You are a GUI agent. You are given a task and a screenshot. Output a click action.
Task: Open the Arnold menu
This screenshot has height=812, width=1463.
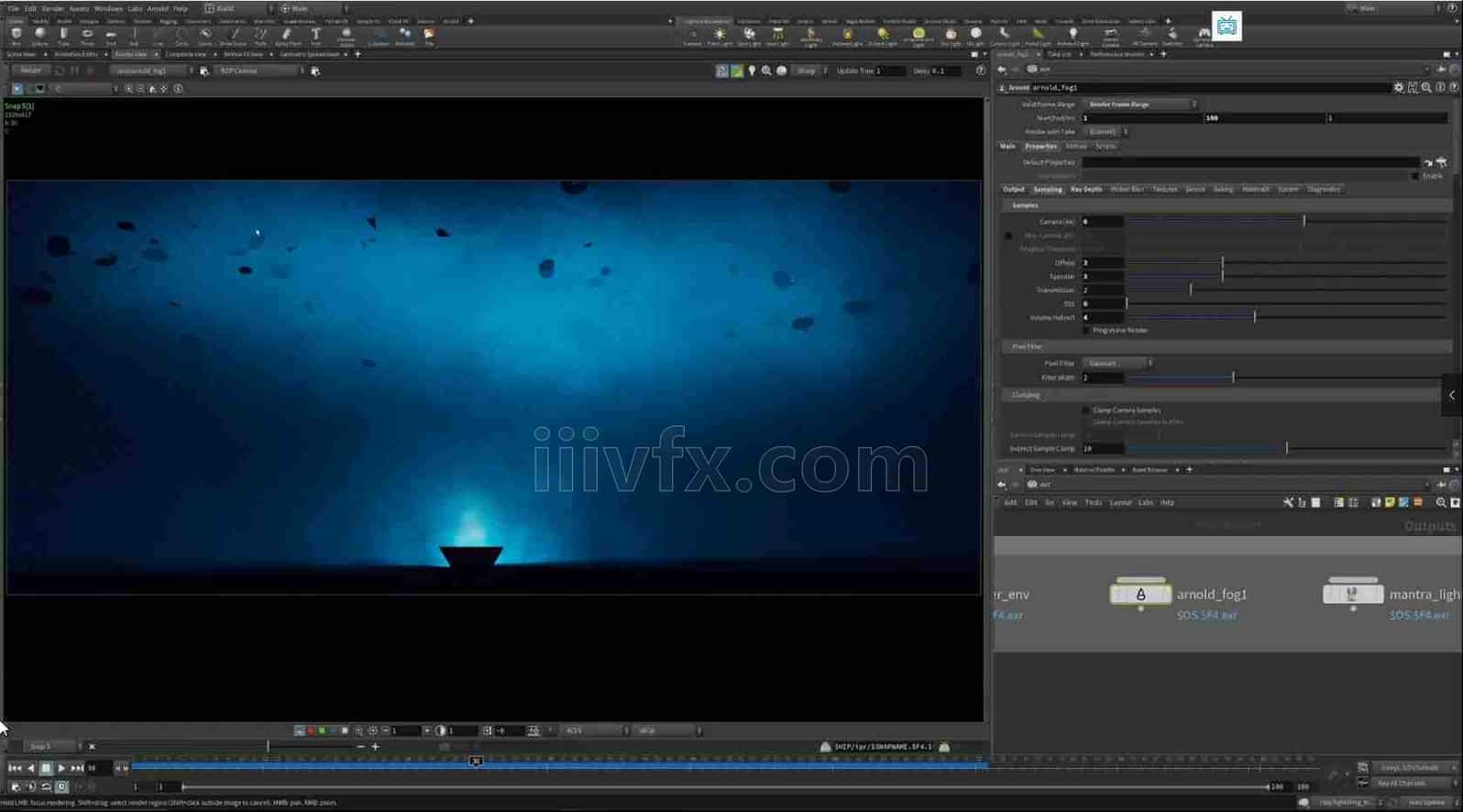point(158,8)
